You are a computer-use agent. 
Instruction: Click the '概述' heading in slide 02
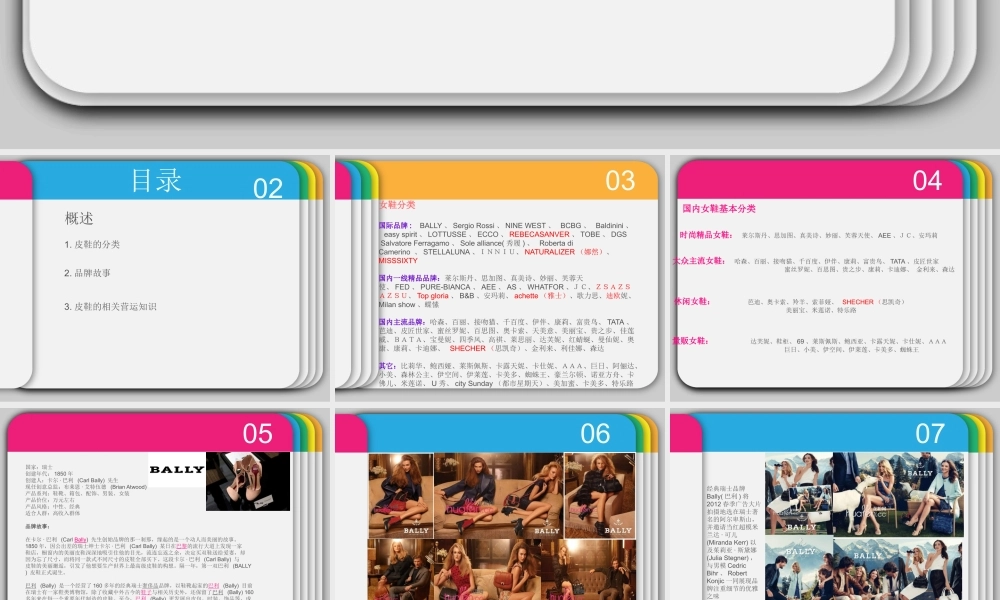tap(79, 219)
